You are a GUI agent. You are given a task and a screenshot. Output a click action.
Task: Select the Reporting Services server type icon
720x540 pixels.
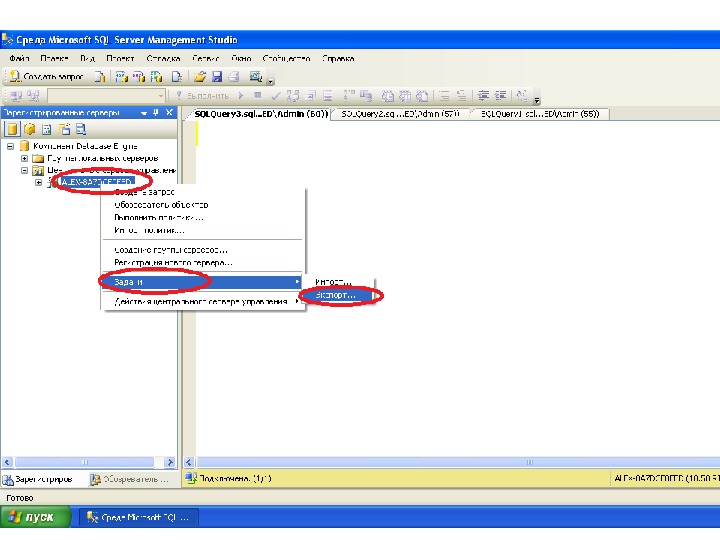tap(47, 129)
